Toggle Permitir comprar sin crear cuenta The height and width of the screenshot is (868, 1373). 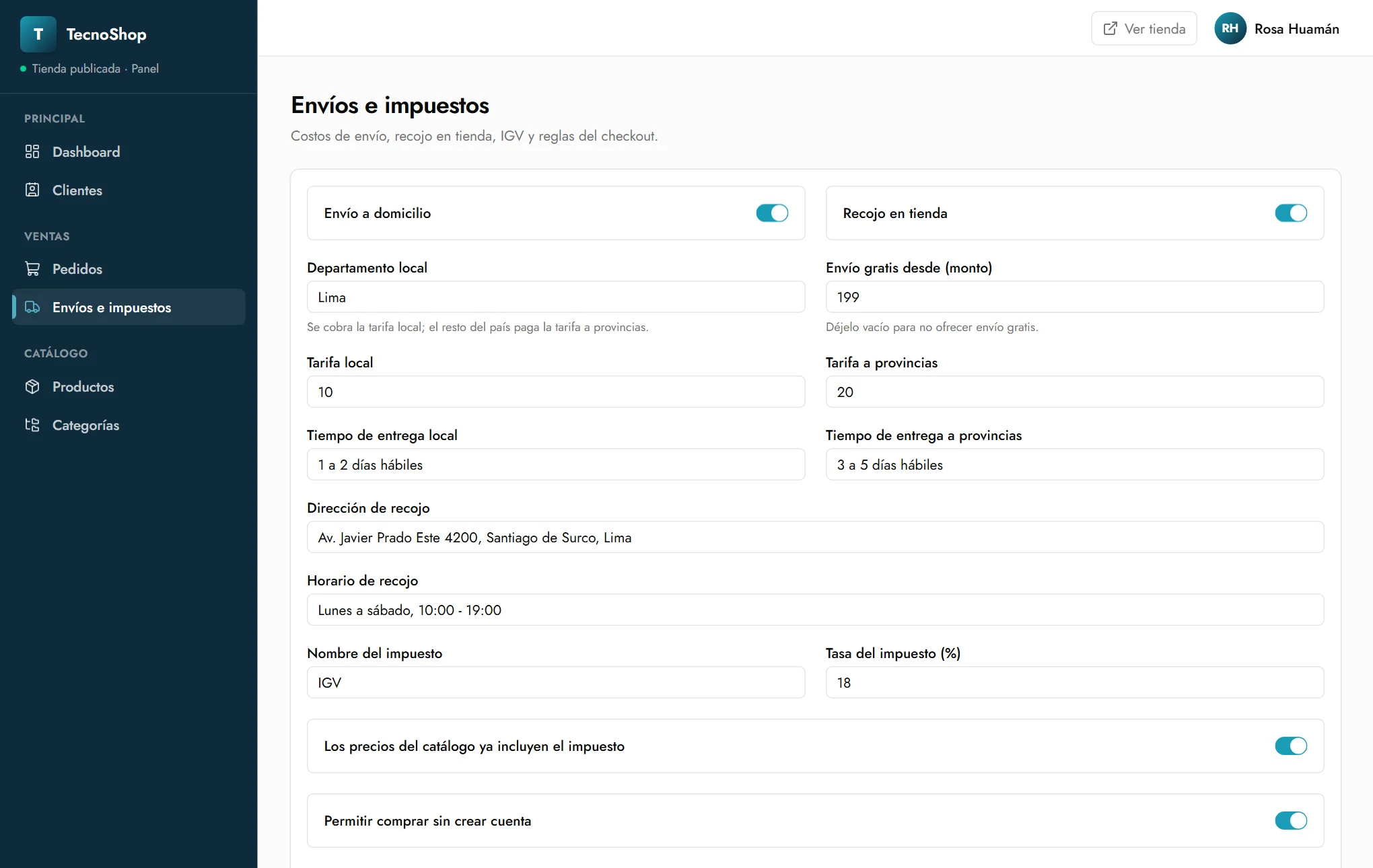click(x=1291, y=821)
